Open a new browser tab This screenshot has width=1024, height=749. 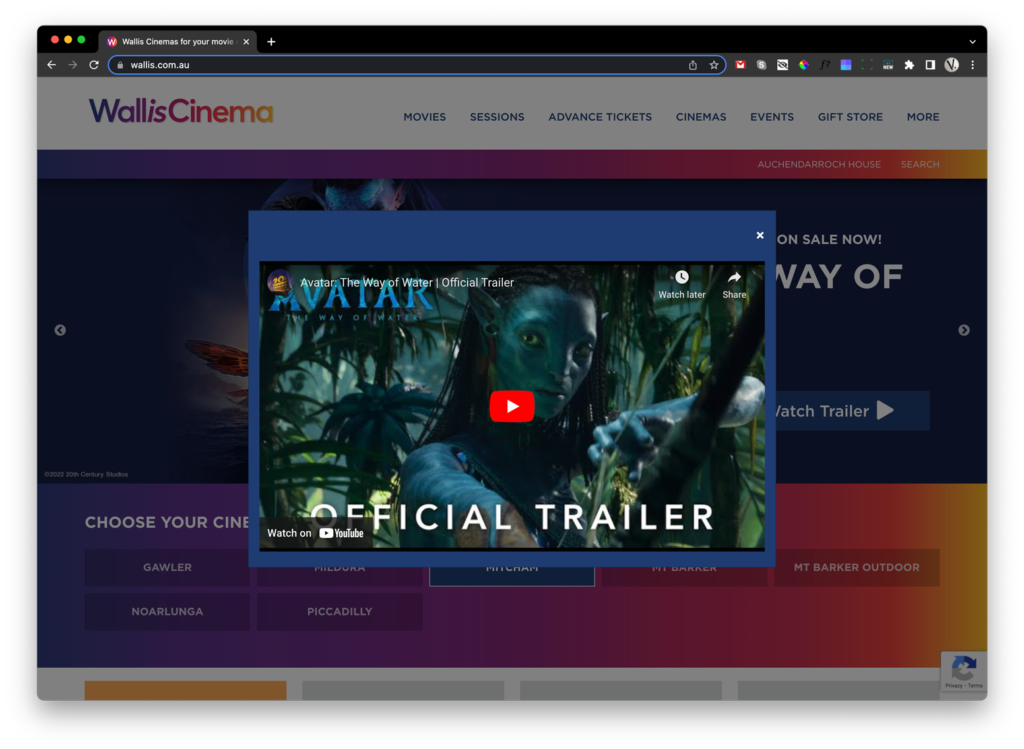(271, 42)
